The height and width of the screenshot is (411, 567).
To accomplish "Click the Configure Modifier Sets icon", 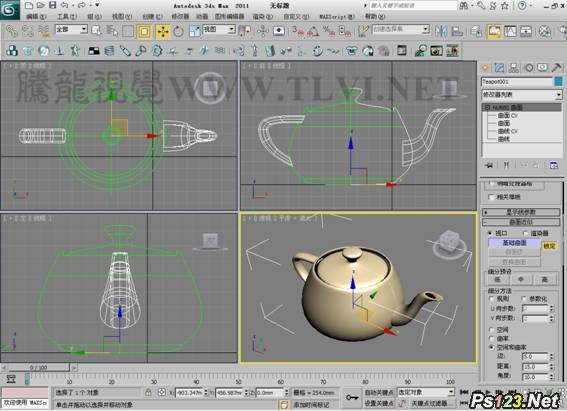I will (x=554, y=165).
